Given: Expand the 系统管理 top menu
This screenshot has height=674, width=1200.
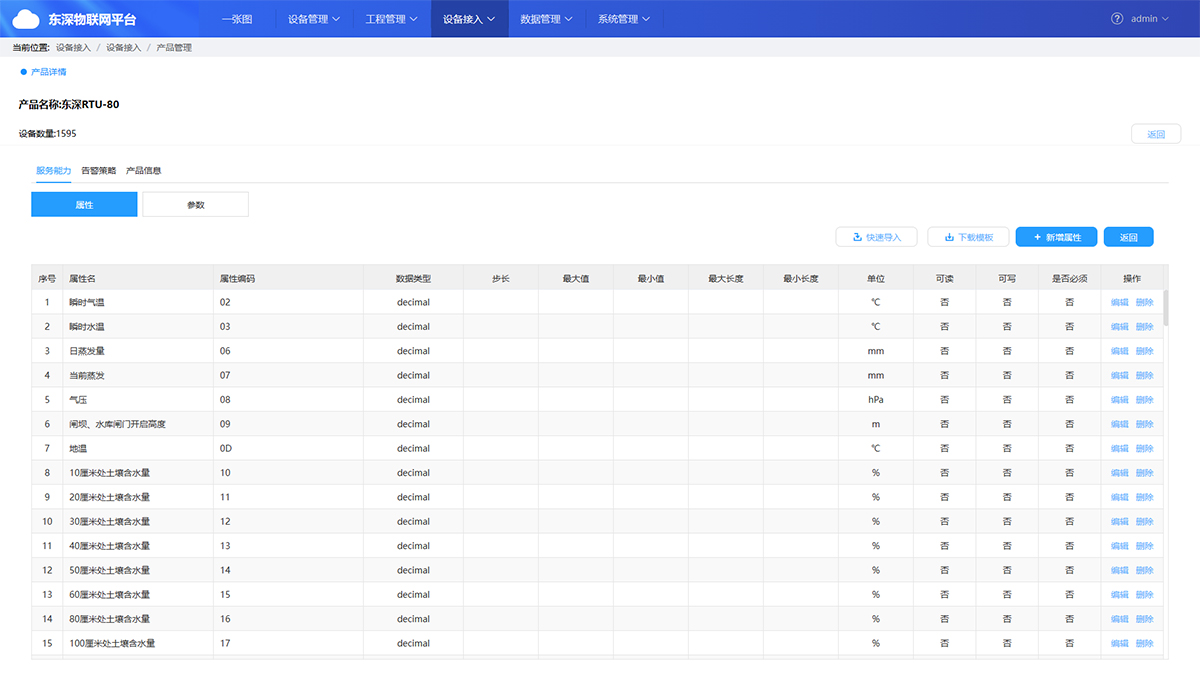Looking at the screenshot, I should click(624, 18).
